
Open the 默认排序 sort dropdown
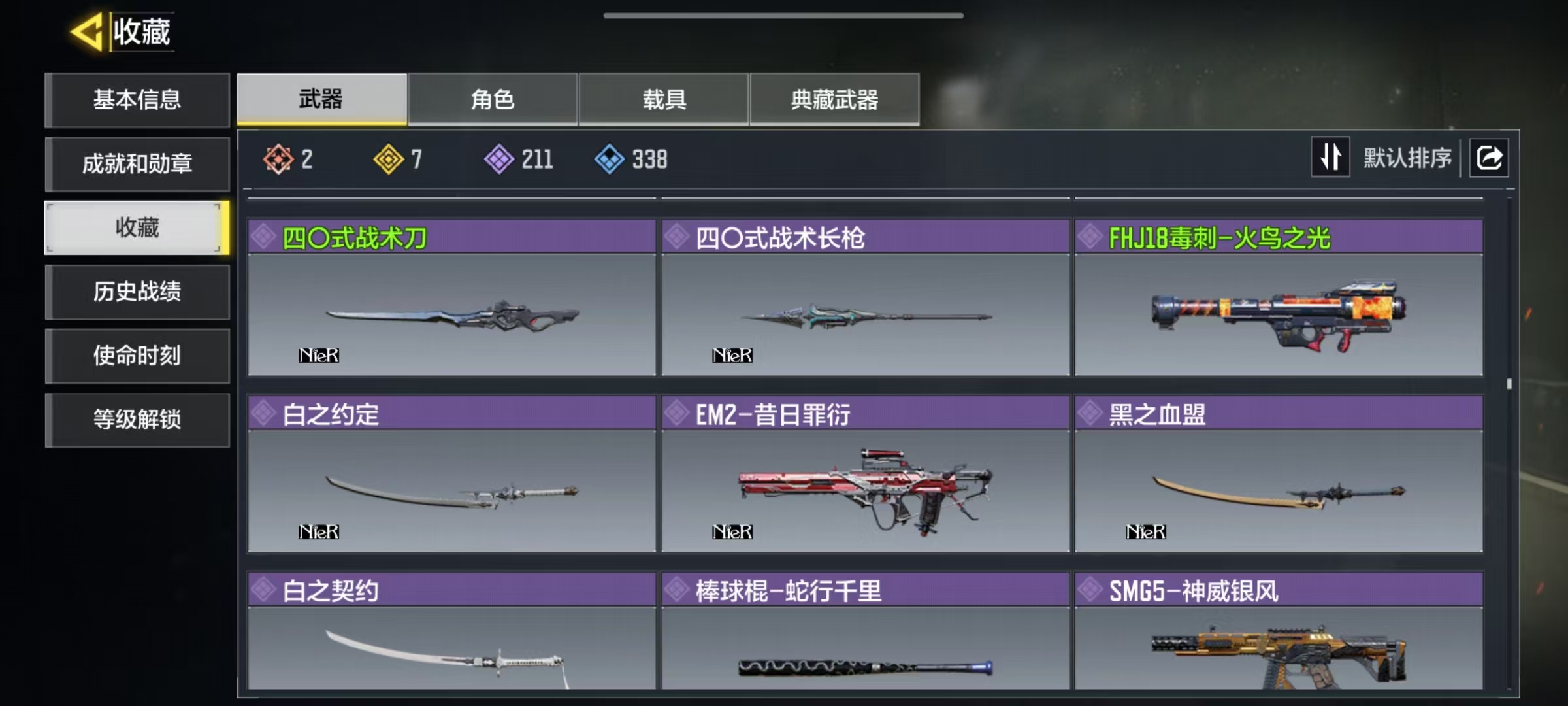[x=1407, y=158]
